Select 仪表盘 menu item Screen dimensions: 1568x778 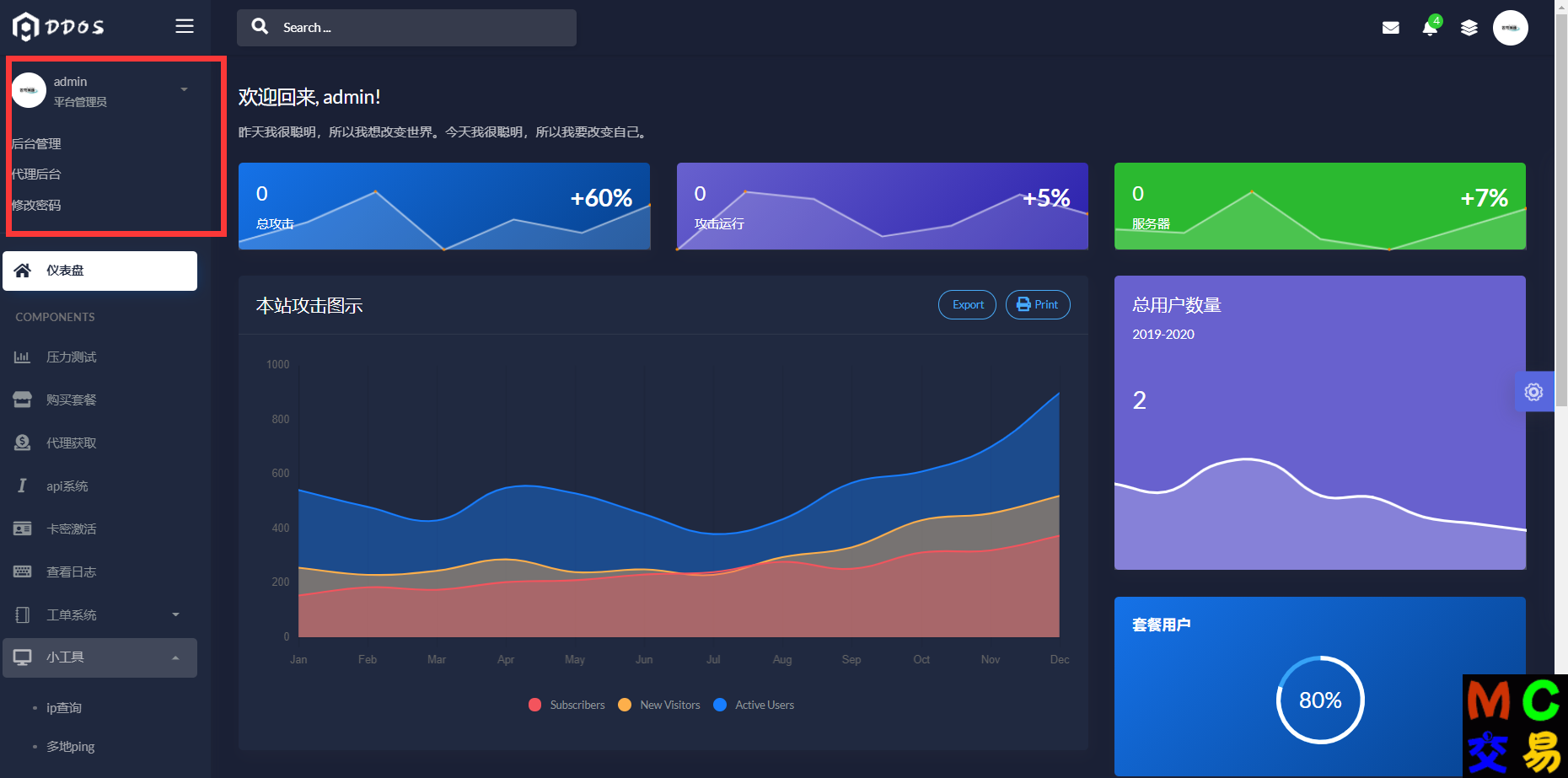click(99, 271)
